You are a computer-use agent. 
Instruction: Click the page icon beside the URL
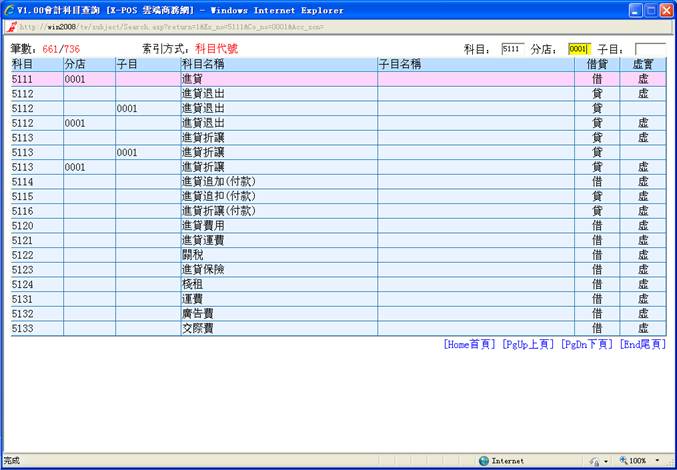(11, 27)
